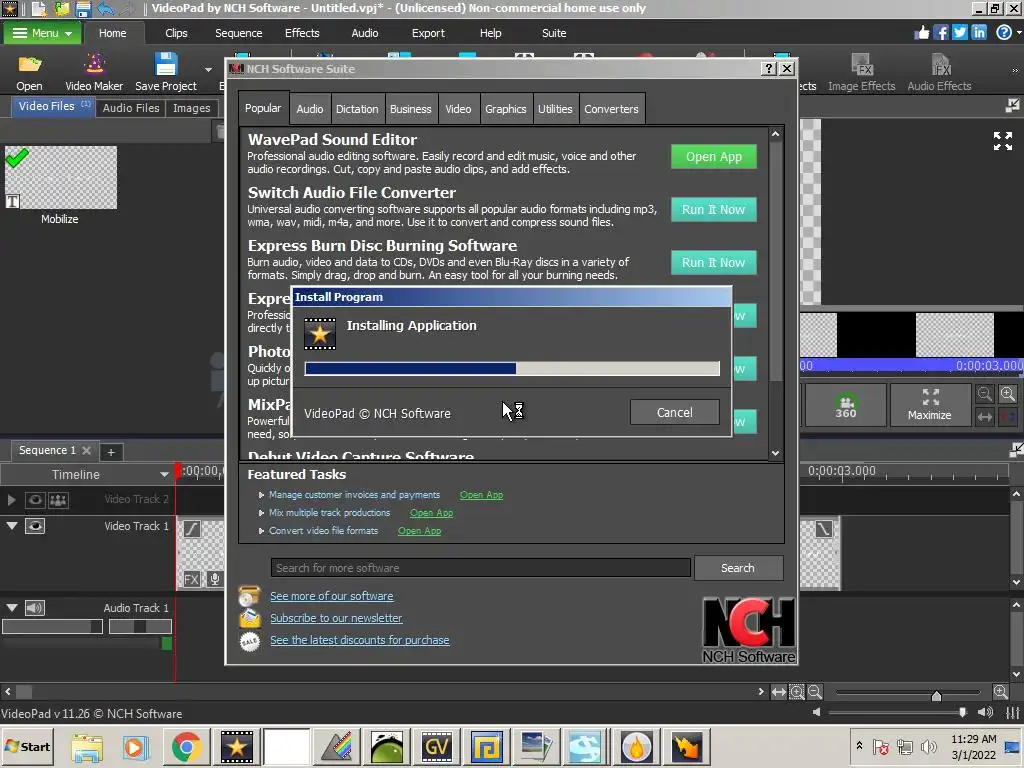Toggle visibility eye for Video Track 1
1024x768 pixels.
pos(35,526)
